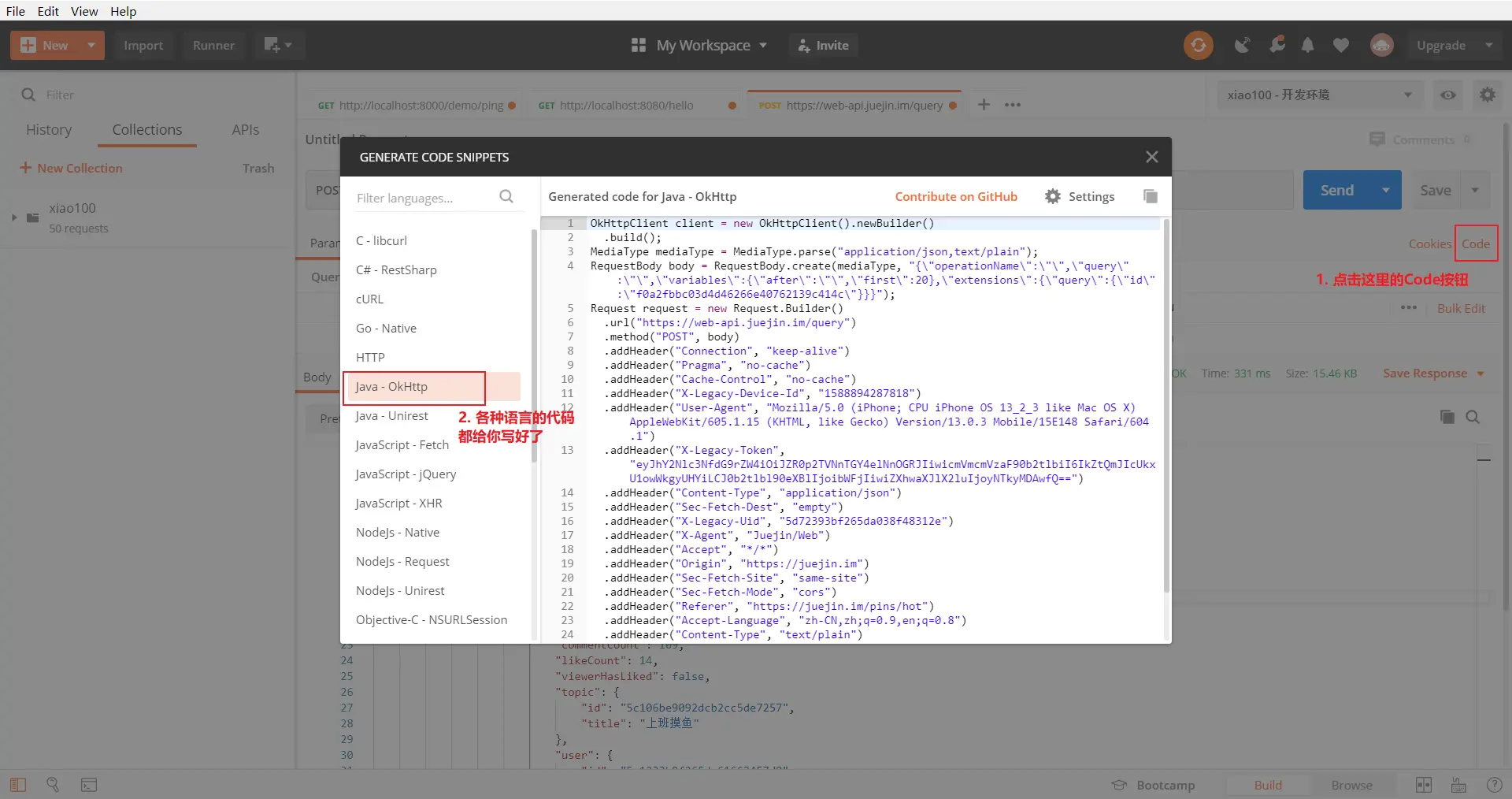Close the Generate Code Snippets dialog
The width and height of the screenshot is (1512, 799).
point(1151,157)
